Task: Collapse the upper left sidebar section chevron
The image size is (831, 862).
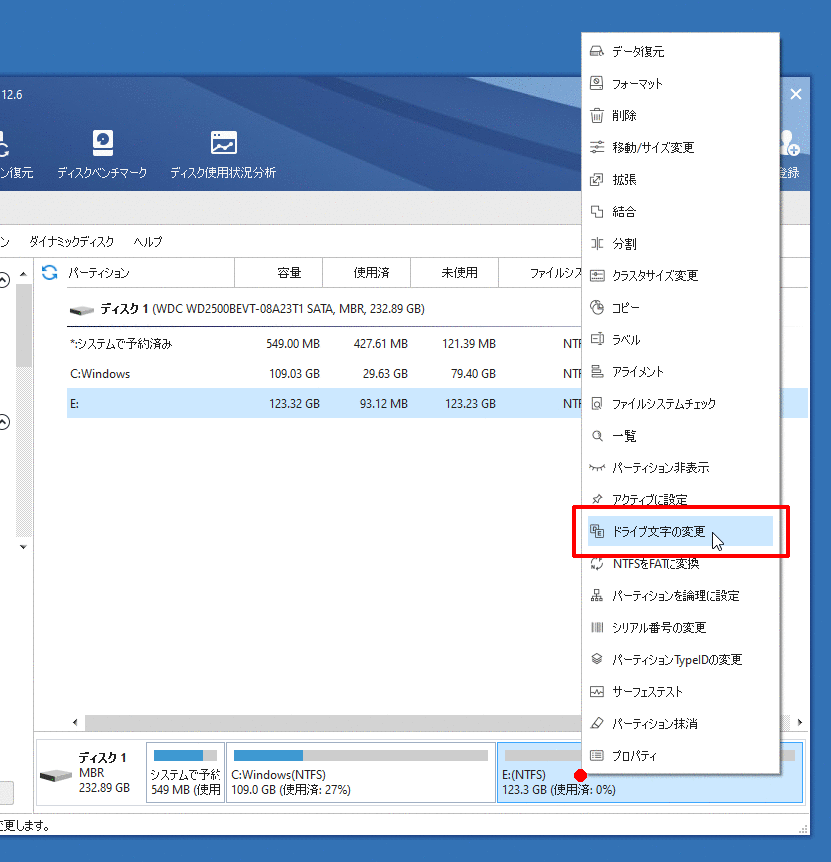Action: click(x=4, y=280)
